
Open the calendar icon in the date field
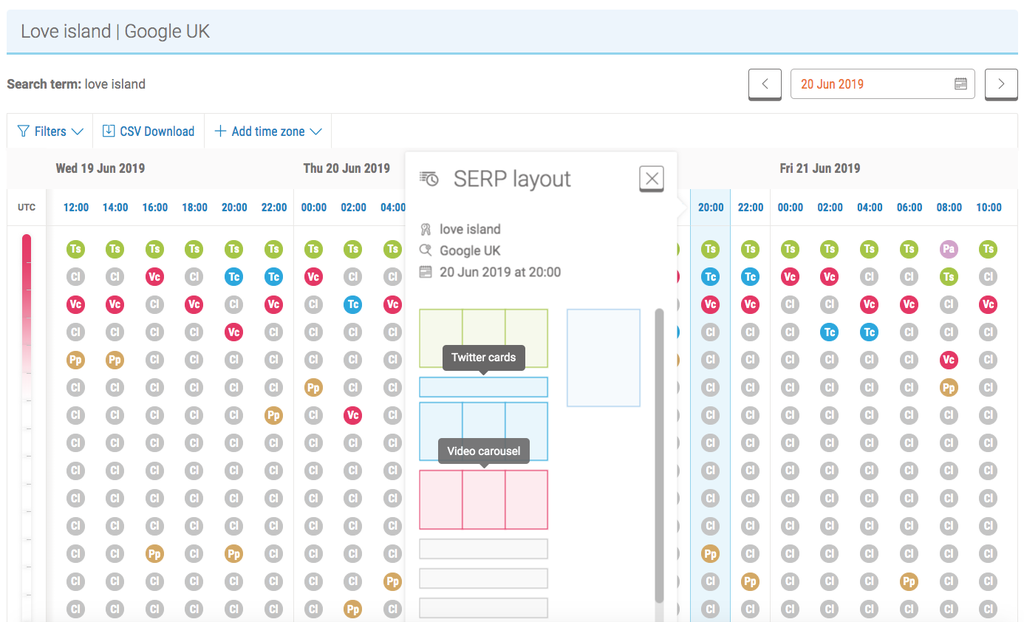[960, 84]
